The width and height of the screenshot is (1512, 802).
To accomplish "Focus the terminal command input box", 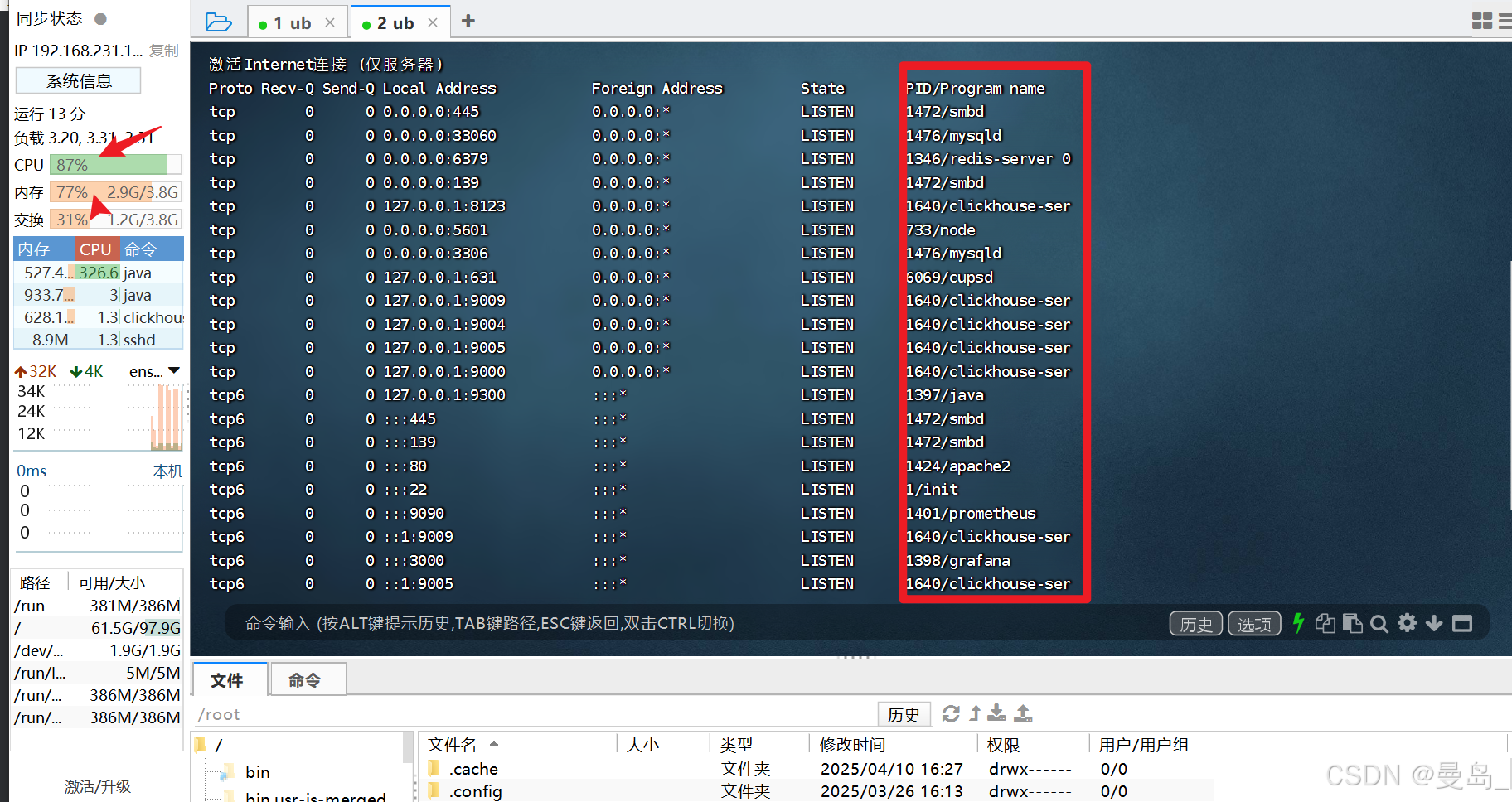I will 696,623.
